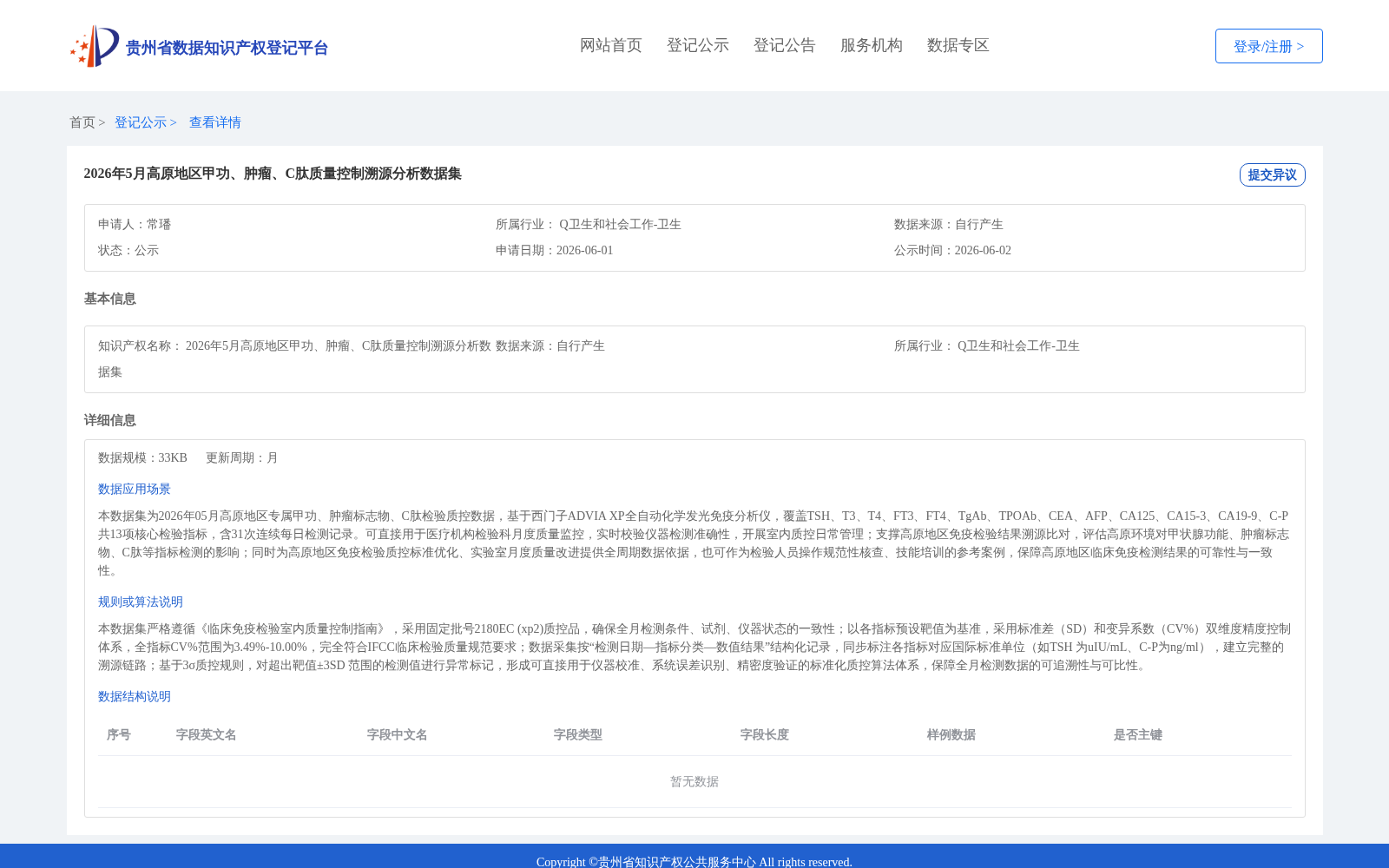This screenshot has width=1389, height=868.
Task: Click the 知识产权名称 field text
Action: point(295,358)
